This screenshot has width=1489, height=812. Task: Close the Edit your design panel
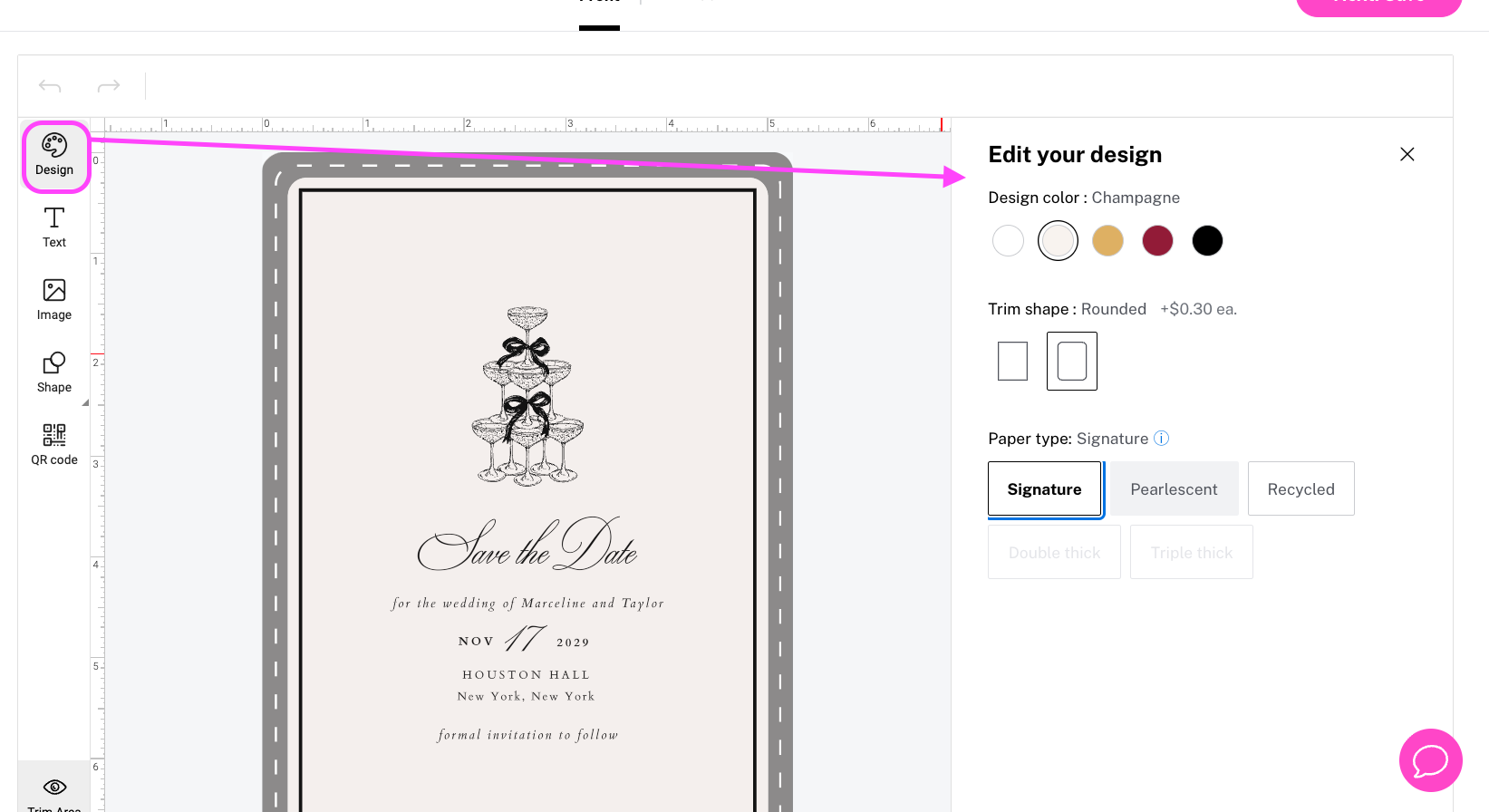tap(1407, 154)
